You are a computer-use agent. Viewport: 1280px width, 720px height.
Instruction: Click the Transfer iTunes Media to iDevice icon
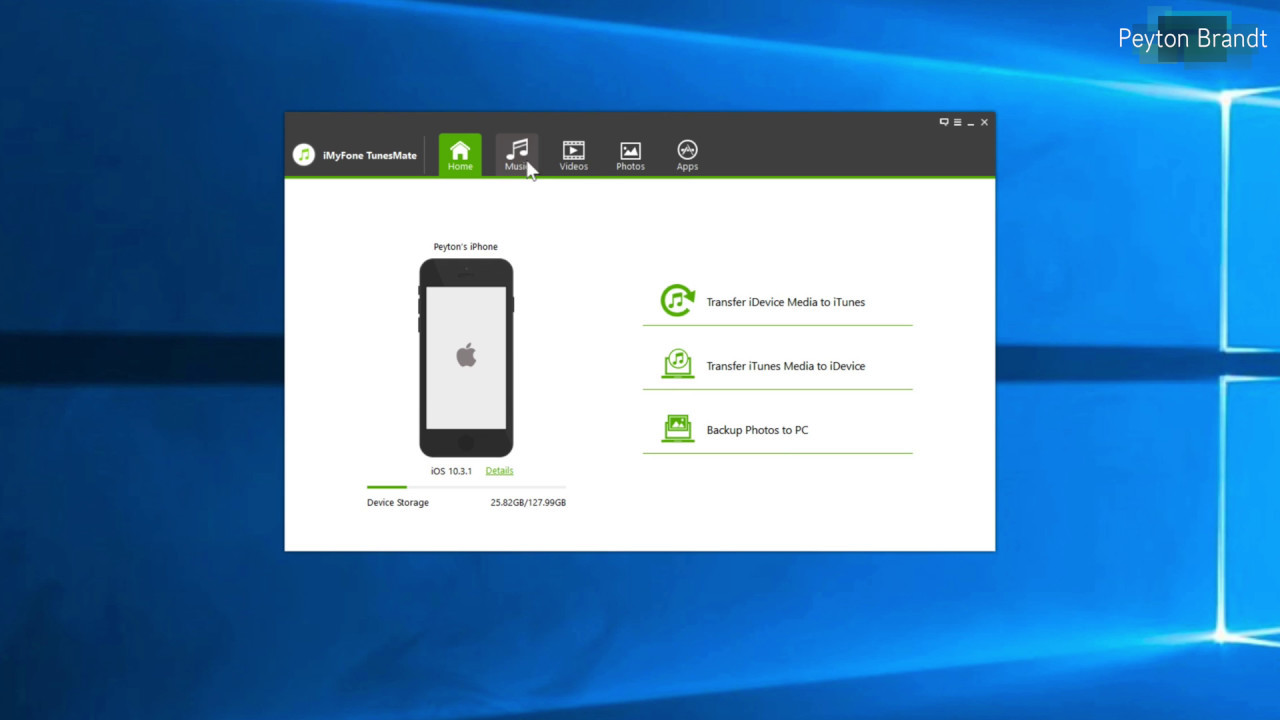678,365
